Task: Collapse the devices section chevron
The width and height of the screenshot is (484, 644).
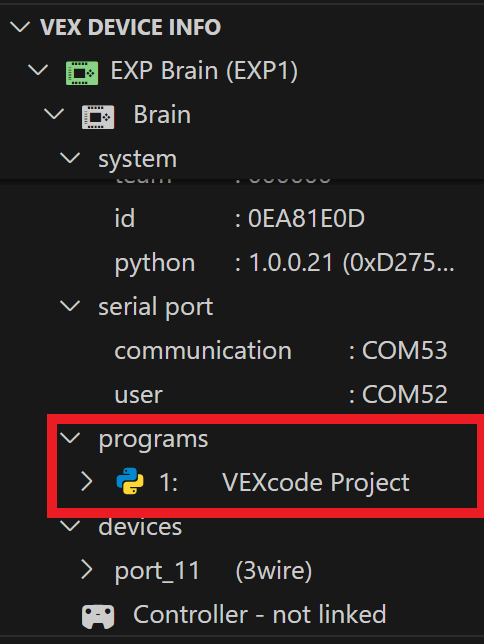Action: click(70, 525)
